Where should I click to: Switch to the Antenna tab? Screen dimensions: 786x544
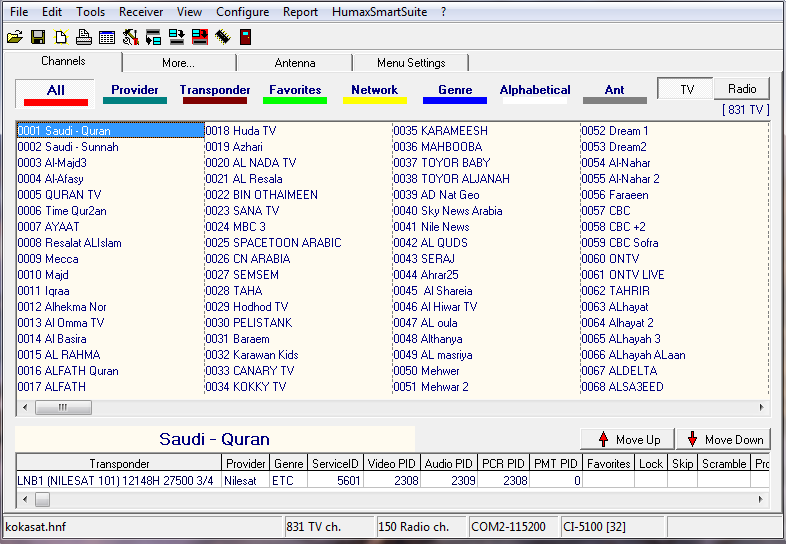[295, 63]
